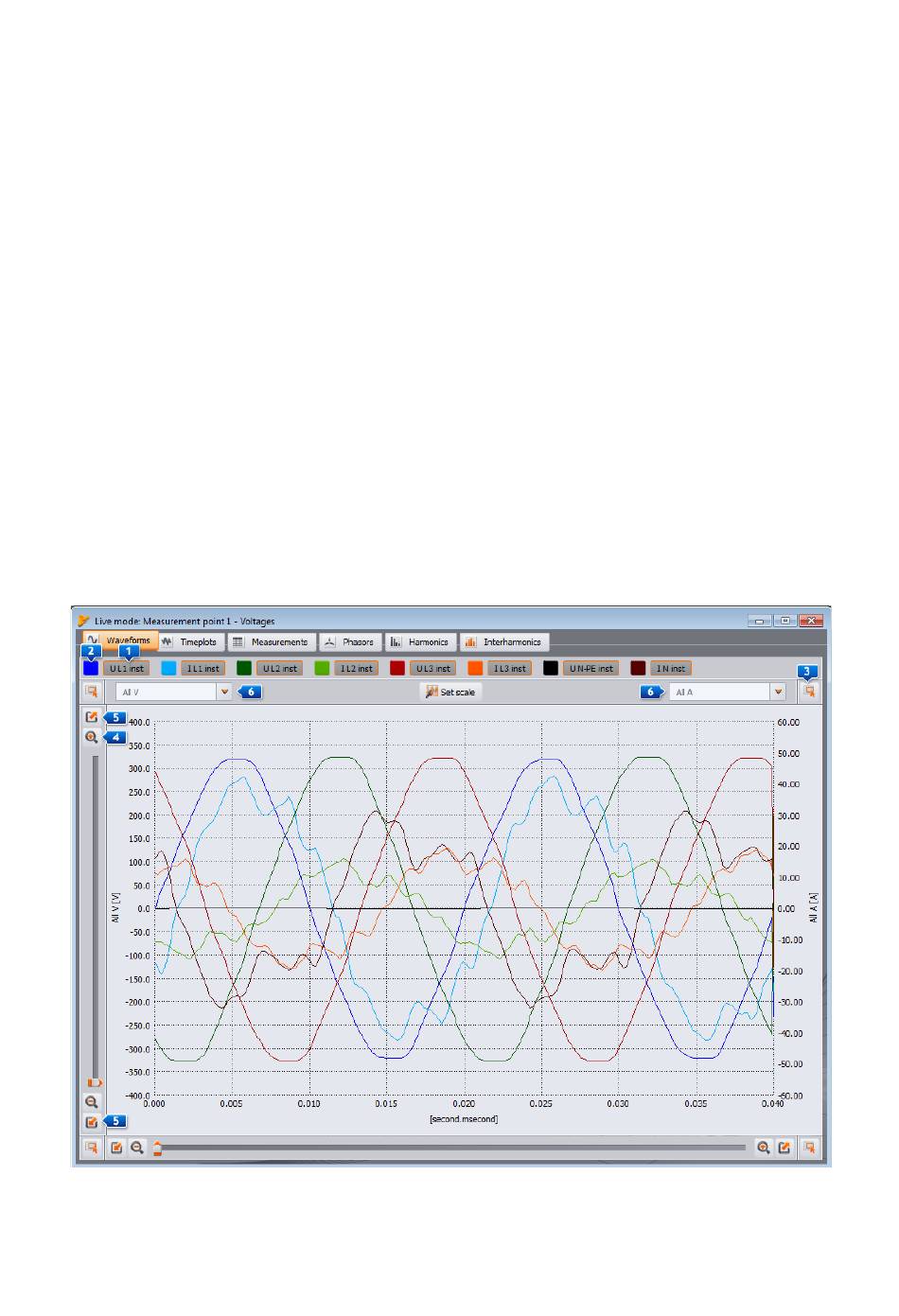
Task: Click bottom-right corner pointer icon
Action: click(x=808, y=1148)
